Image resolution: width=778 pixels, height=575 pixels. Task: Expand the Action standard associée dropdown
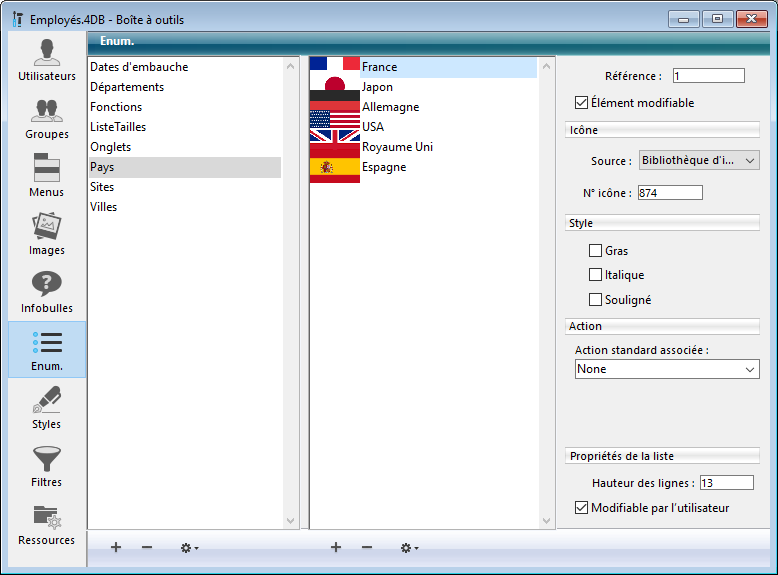667,369
